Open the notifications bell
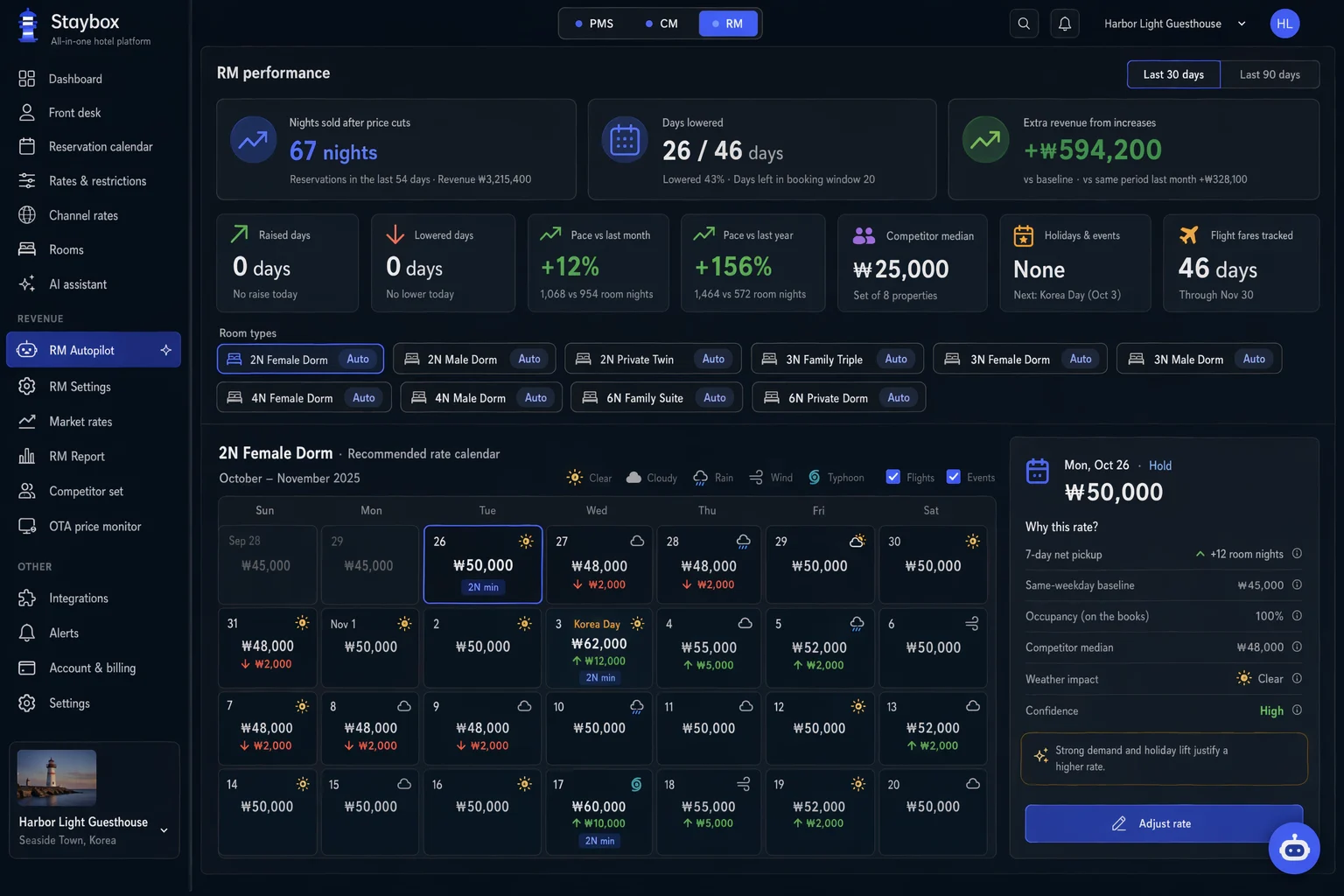The image size is (1344, 896). (x=1065, y=24)
